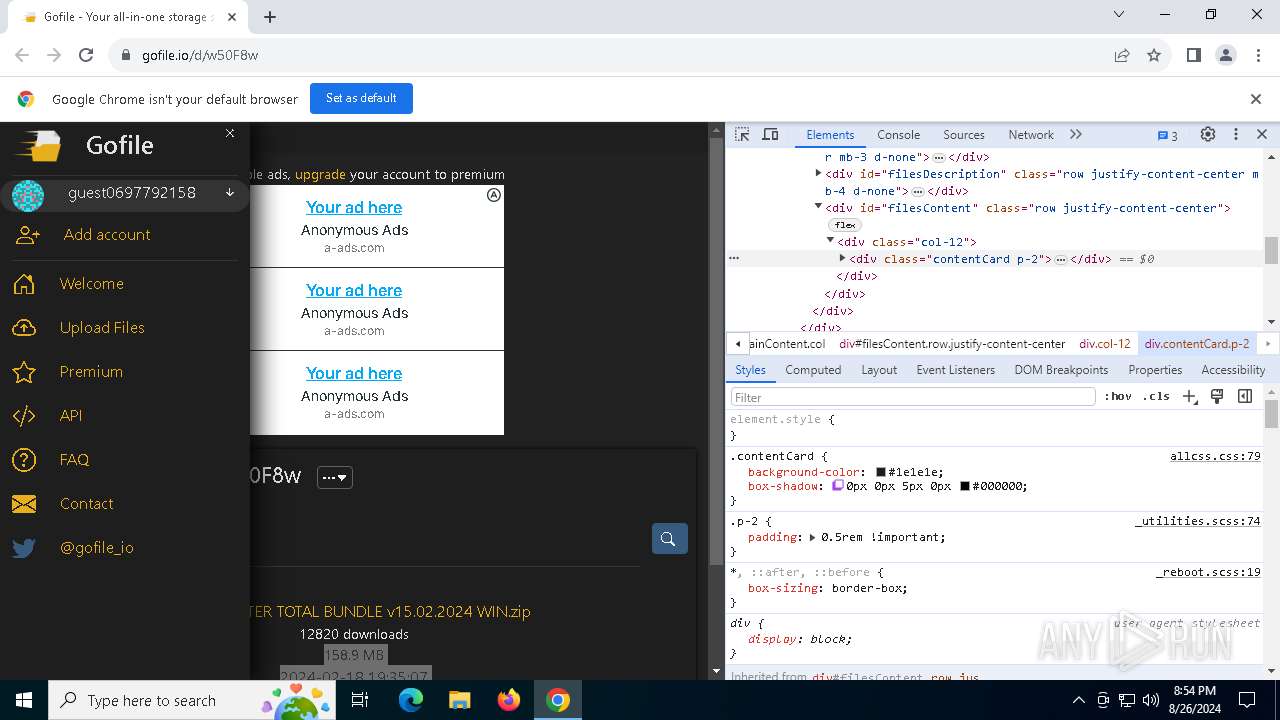This screenshot has height=720, width=1280.
Task: Open the 3 issues badge
Action: click(1167, 135)
